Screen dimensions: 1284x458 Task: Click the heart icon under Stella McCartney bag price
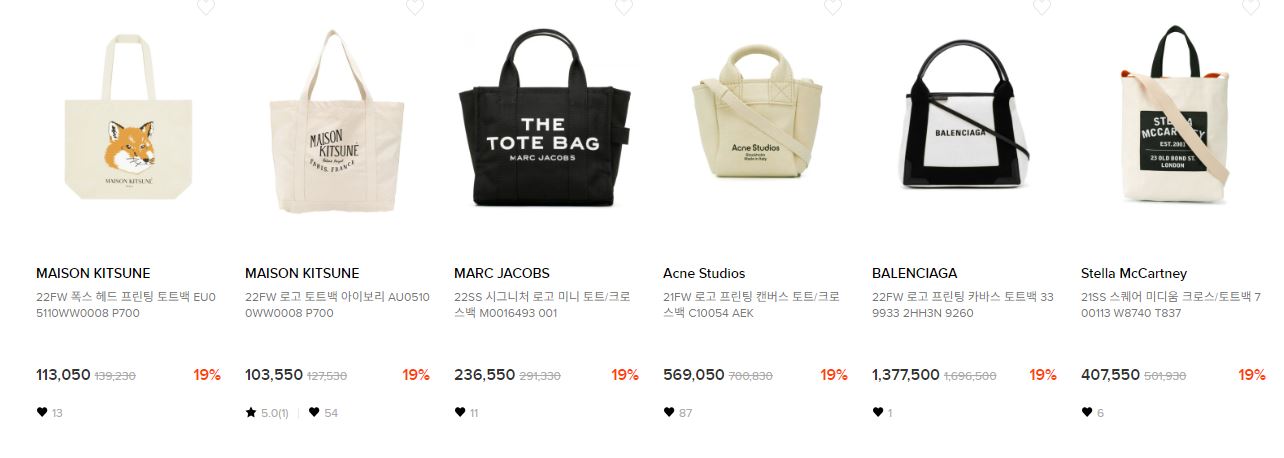click(1087, 412)
